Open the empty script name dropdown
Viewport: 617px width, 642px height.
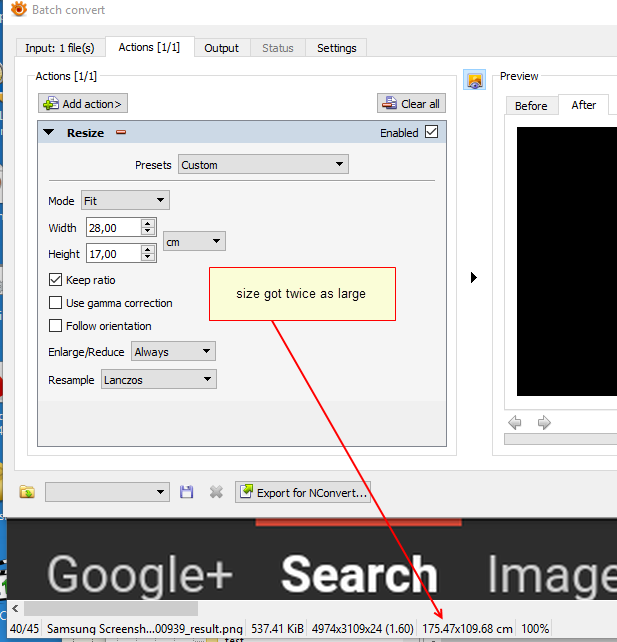click(x=107, y=492)
